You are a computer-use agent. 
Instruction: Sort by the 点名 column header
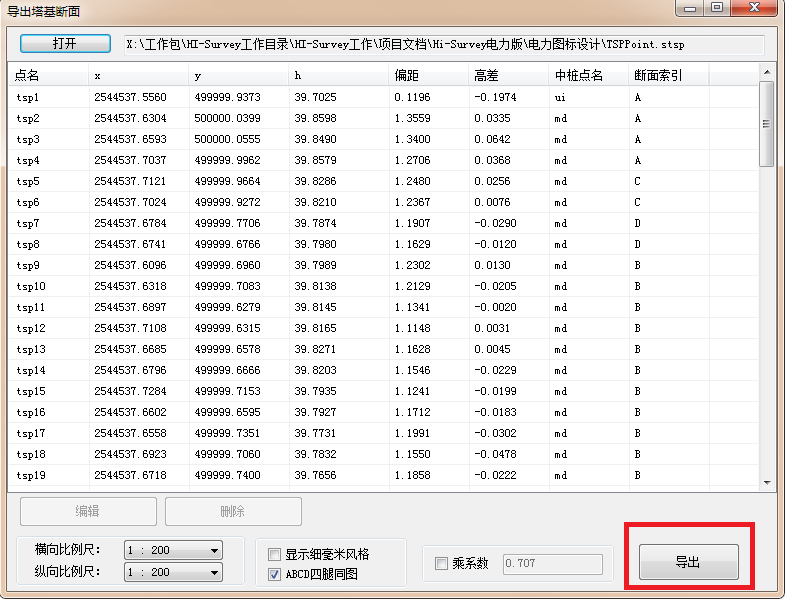(x=49, y=75)
